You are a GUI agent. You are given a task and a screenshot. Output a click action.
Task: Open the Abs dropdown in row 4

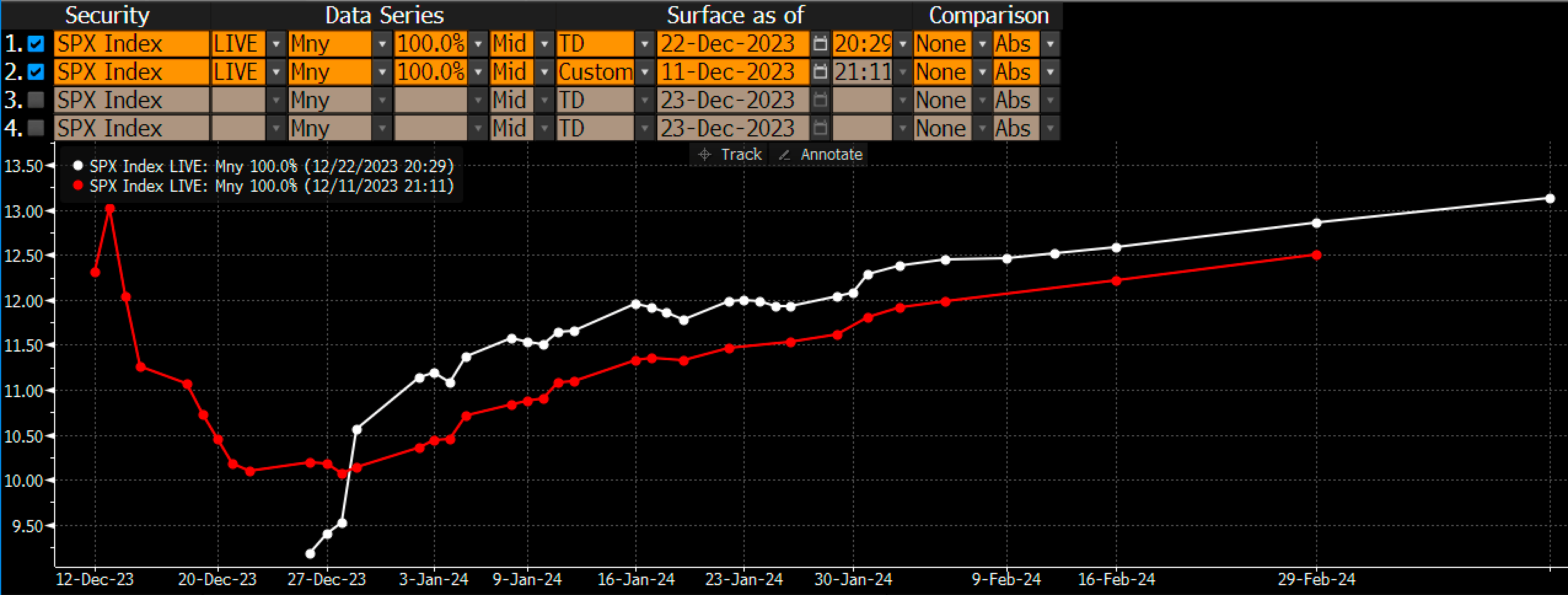[1050, 128]
